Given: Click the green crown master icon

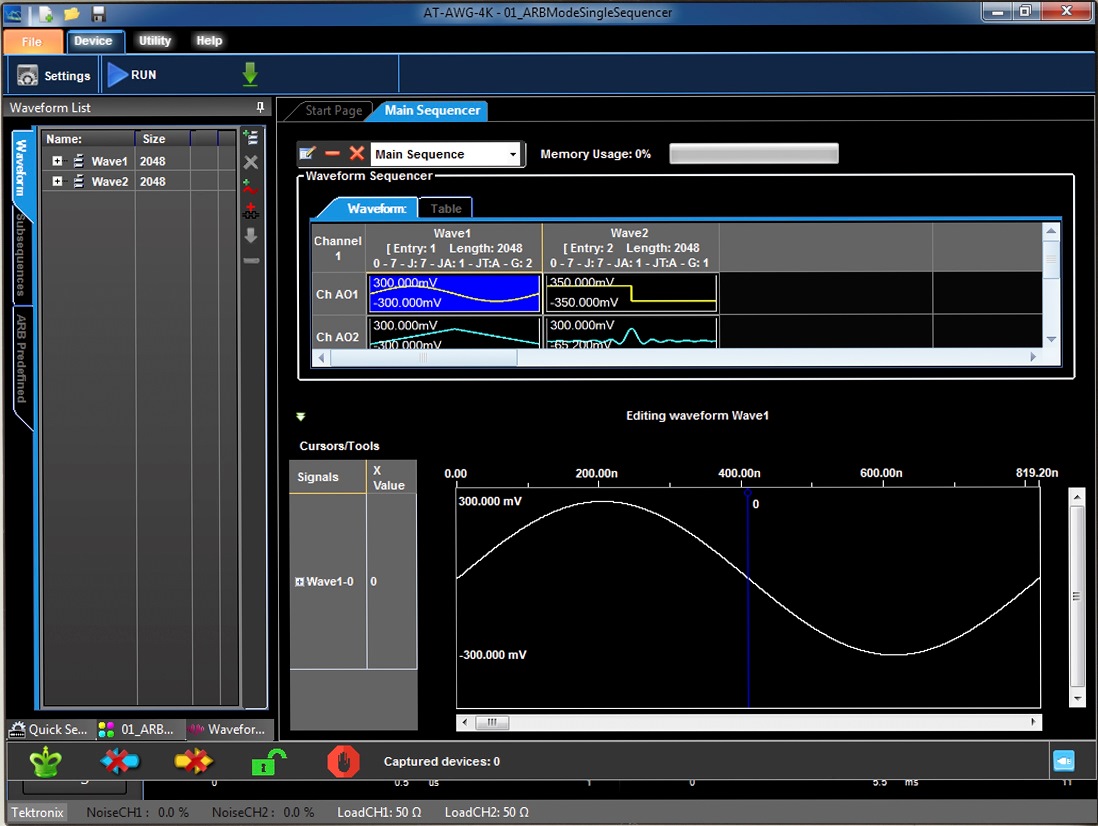Looking at the screenshot, I should [44, 762].
